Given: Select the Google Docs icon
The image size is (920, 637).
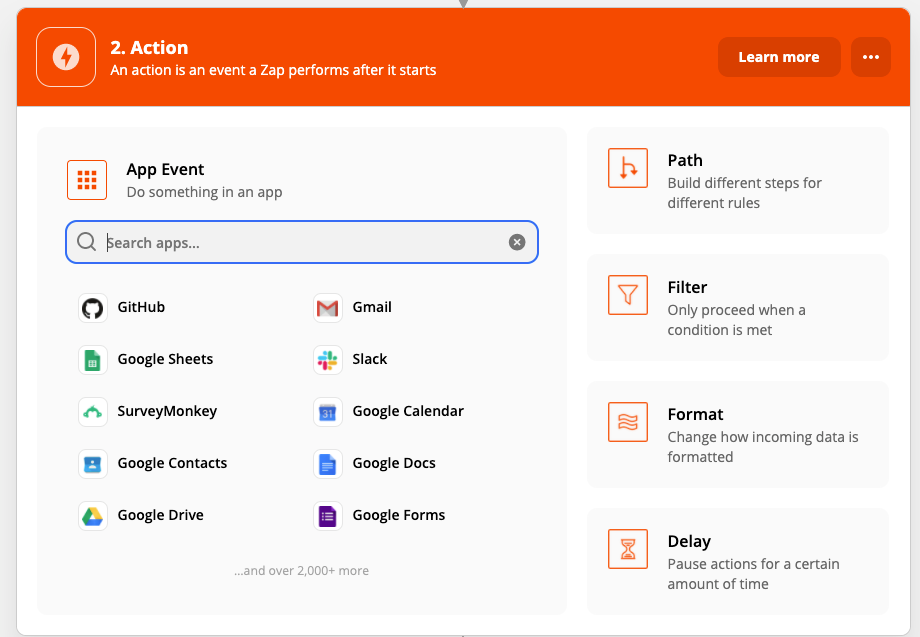Looking at the screenshot, I should [327, 464].
